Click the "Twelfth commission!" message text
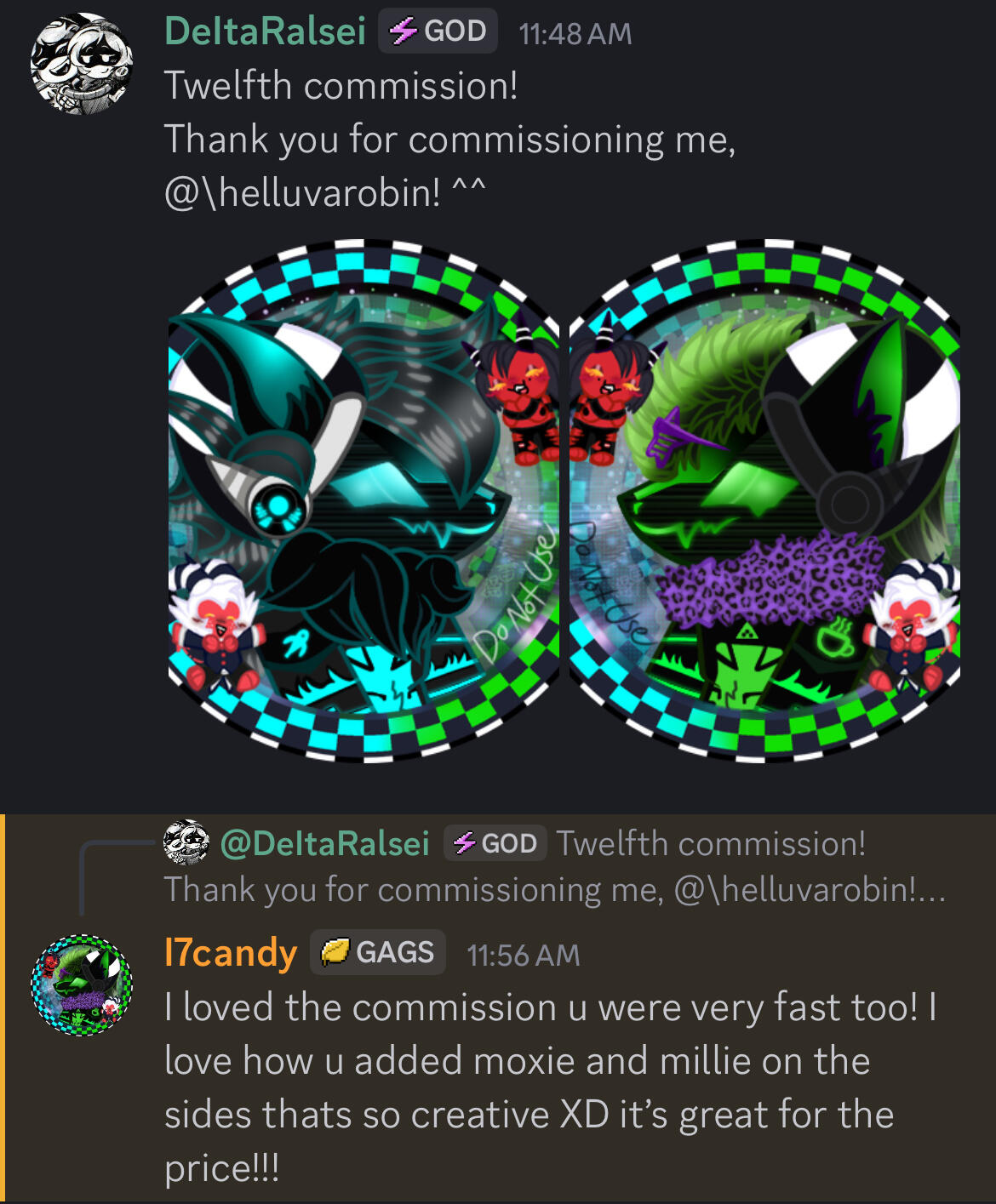 coord(341,86)
